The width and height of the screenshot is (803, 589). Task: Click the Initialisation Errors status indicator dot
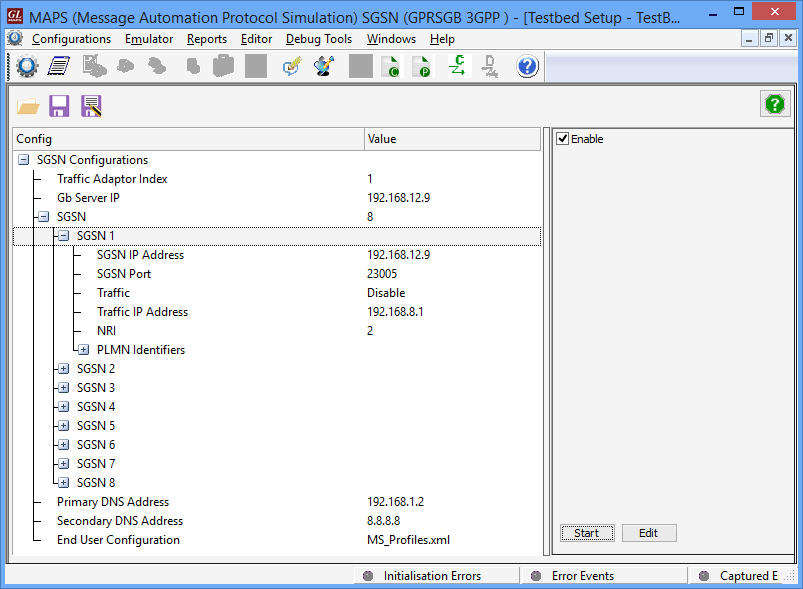click(368, 576)
